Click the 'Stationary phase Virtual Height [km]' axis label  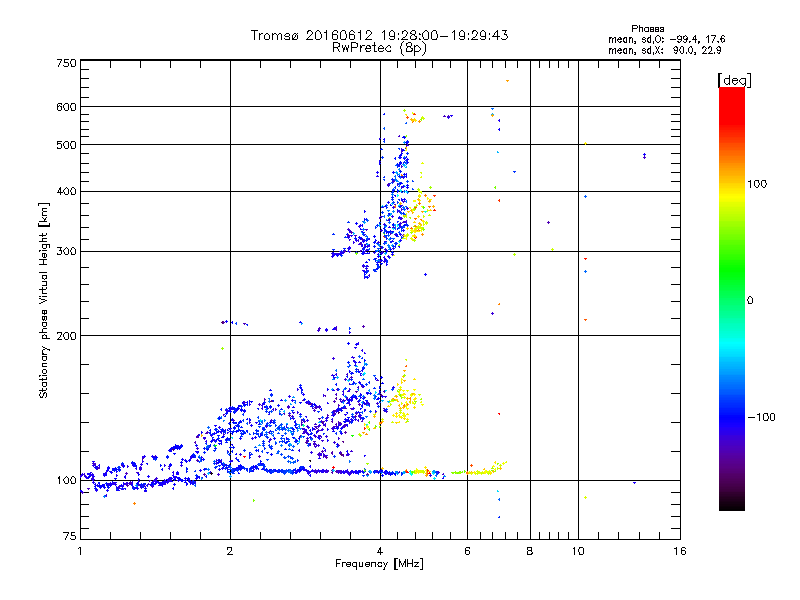44,301
